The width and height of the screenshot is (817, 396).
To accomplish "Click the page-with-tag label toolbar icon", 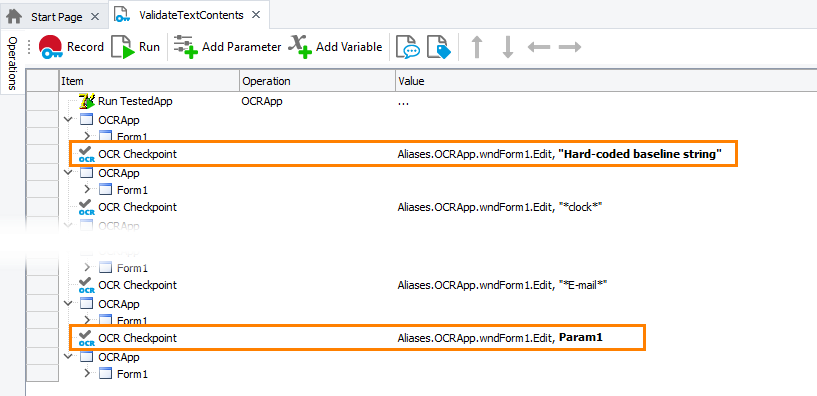I will pos(438,47).
